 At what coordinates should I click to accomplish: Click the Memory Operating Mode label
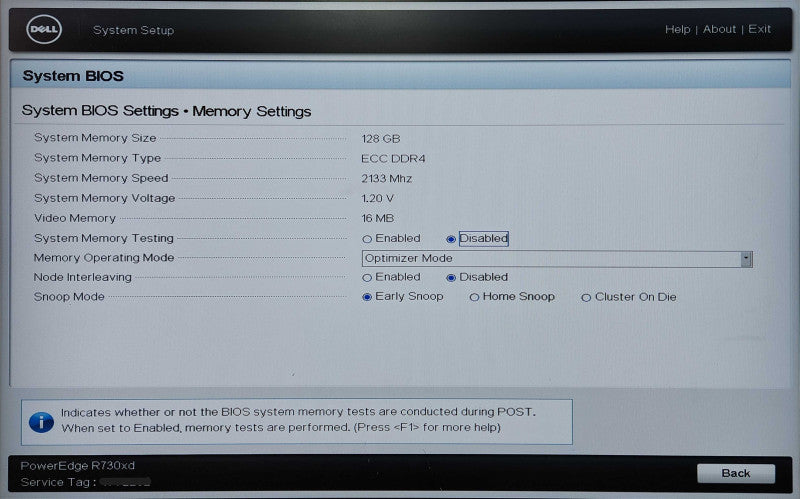point(104,258)
